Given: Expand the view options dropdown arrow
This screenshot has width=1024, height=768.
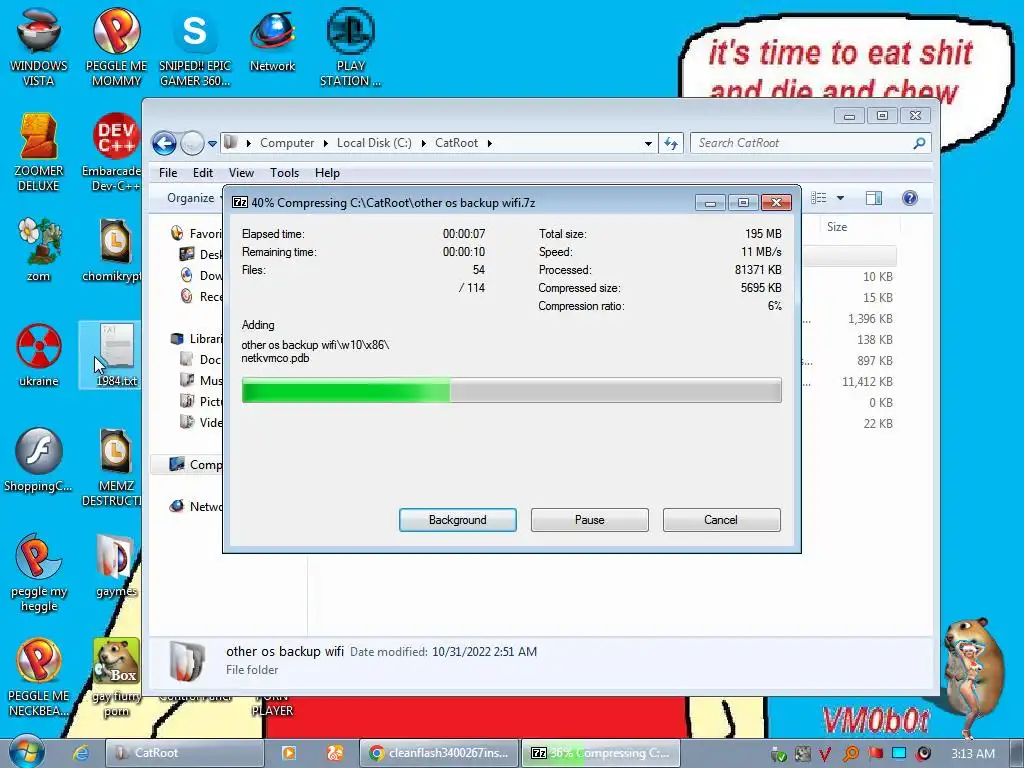Looking at the screenshot, I should pyautogui.click(x=840, y=198).
